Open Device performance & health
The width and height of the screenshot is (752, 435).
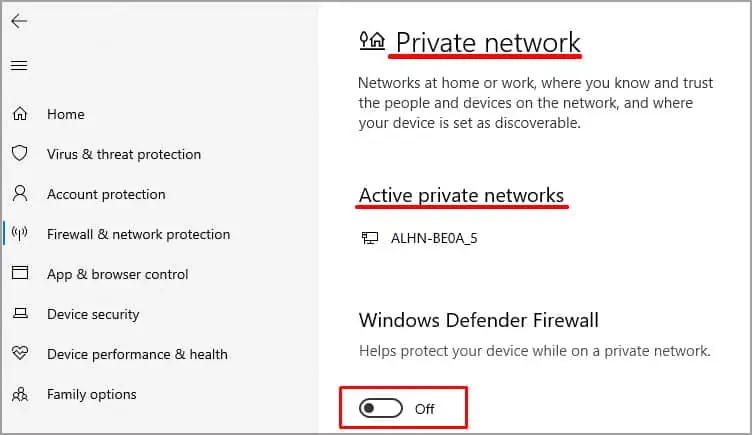pos(137,354)
